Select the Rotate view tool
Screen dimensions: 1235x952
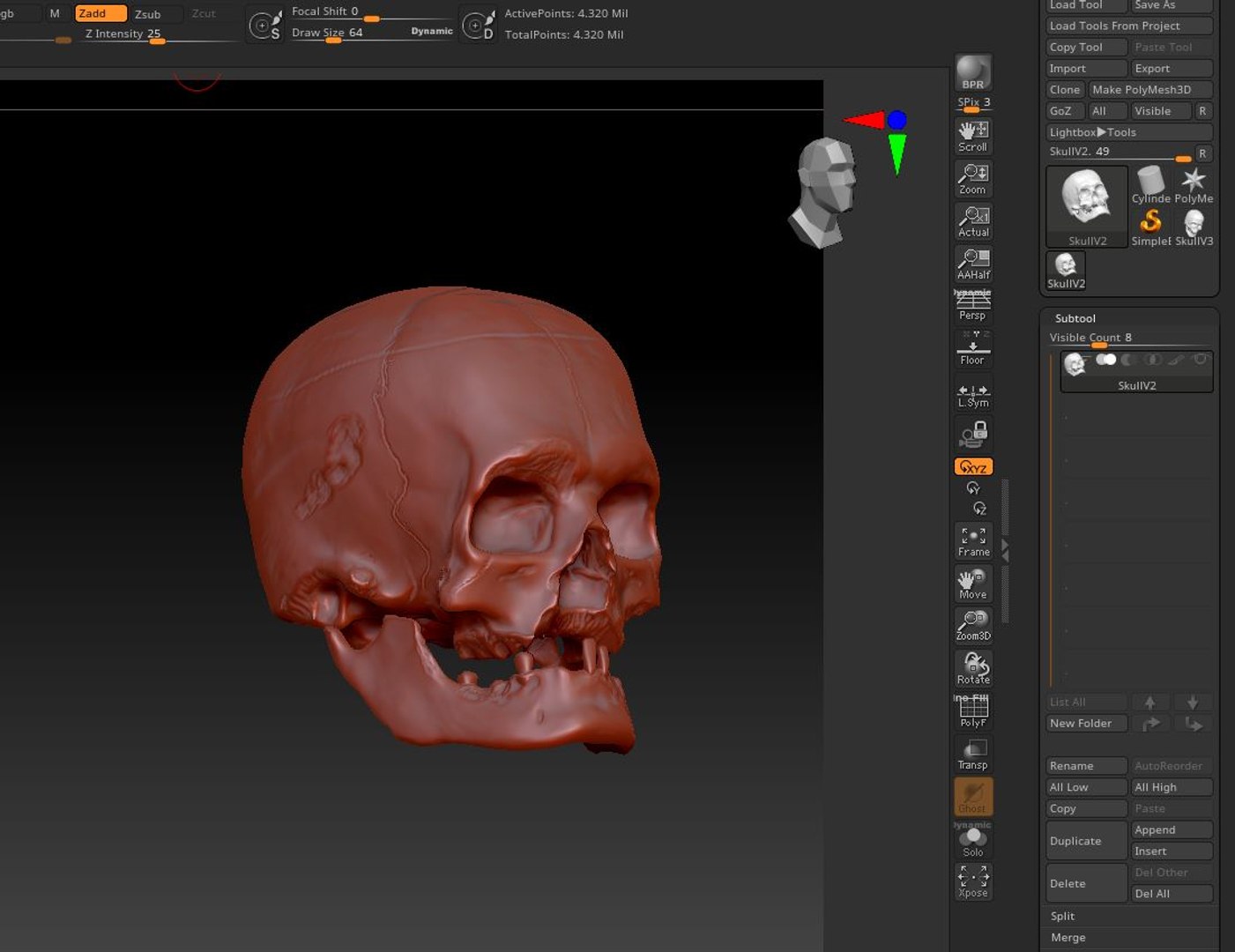[973, 668]
